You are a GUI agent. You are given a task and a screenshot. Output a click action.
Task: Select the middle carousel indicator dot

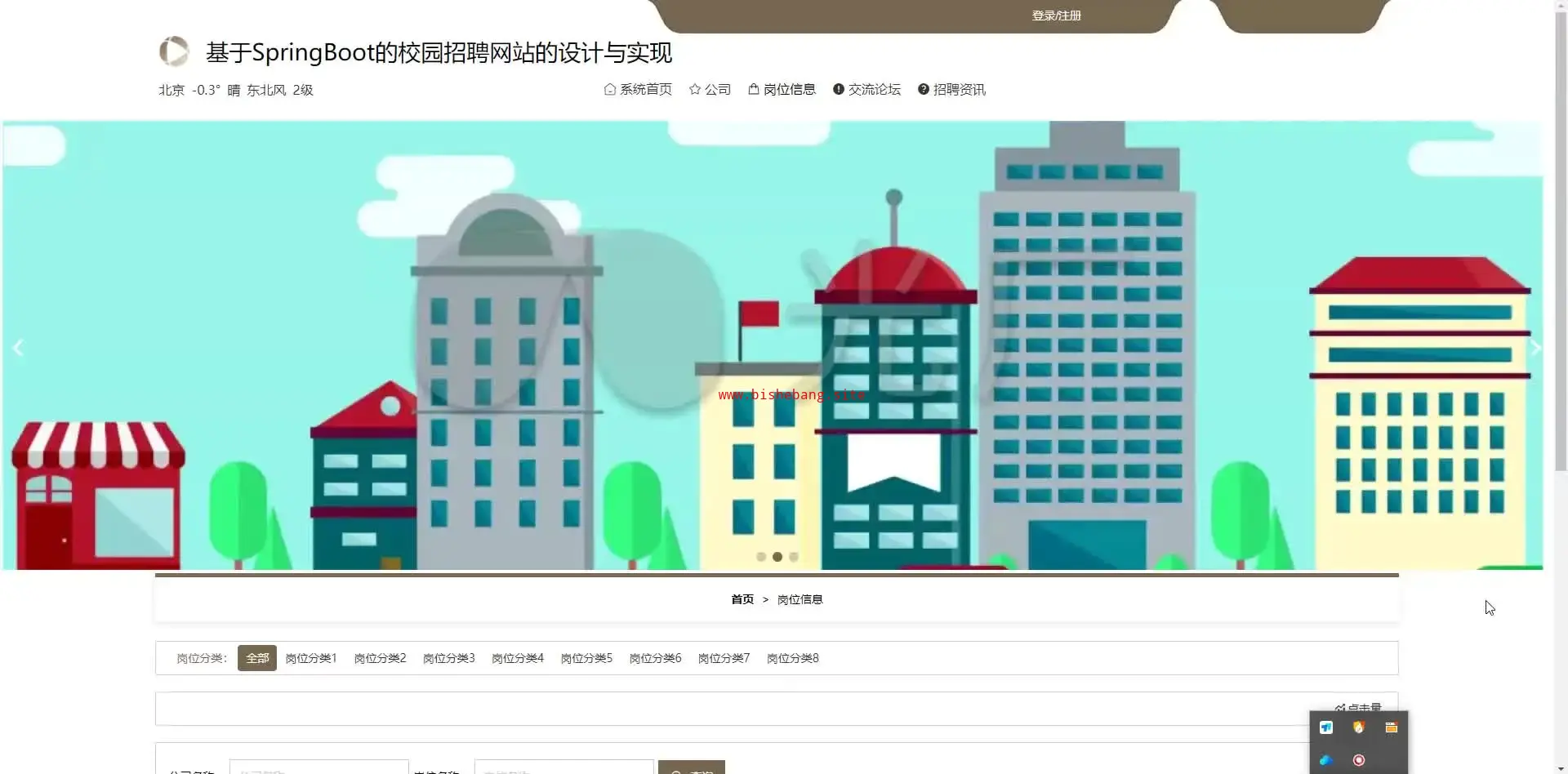777,557
